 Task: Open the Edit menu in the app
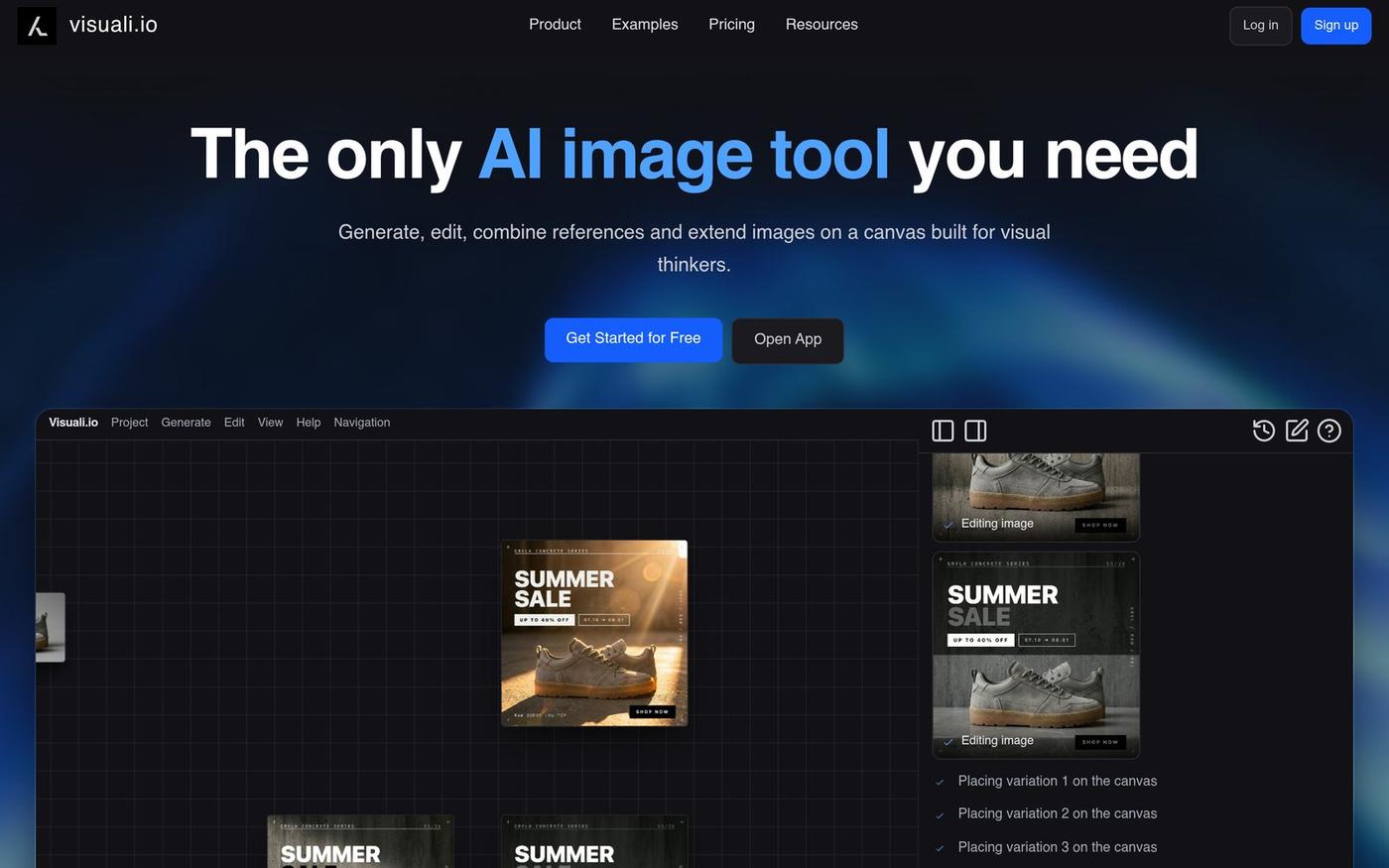tap(234, 423)
